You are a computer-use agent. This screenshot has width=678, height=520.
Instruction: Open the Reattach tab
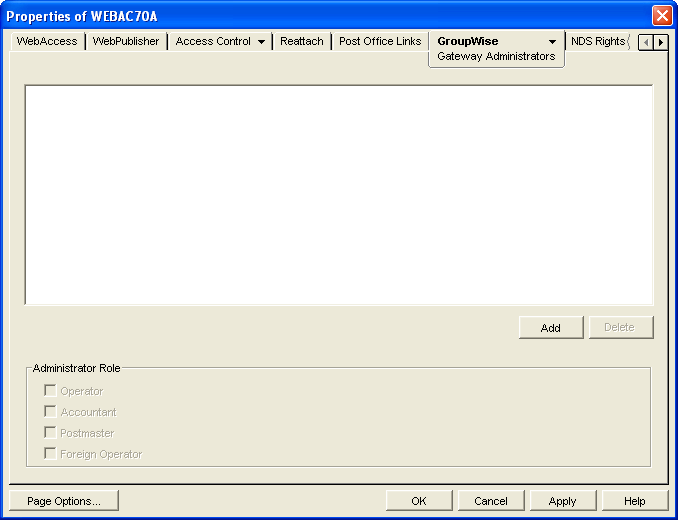point(302,41)
